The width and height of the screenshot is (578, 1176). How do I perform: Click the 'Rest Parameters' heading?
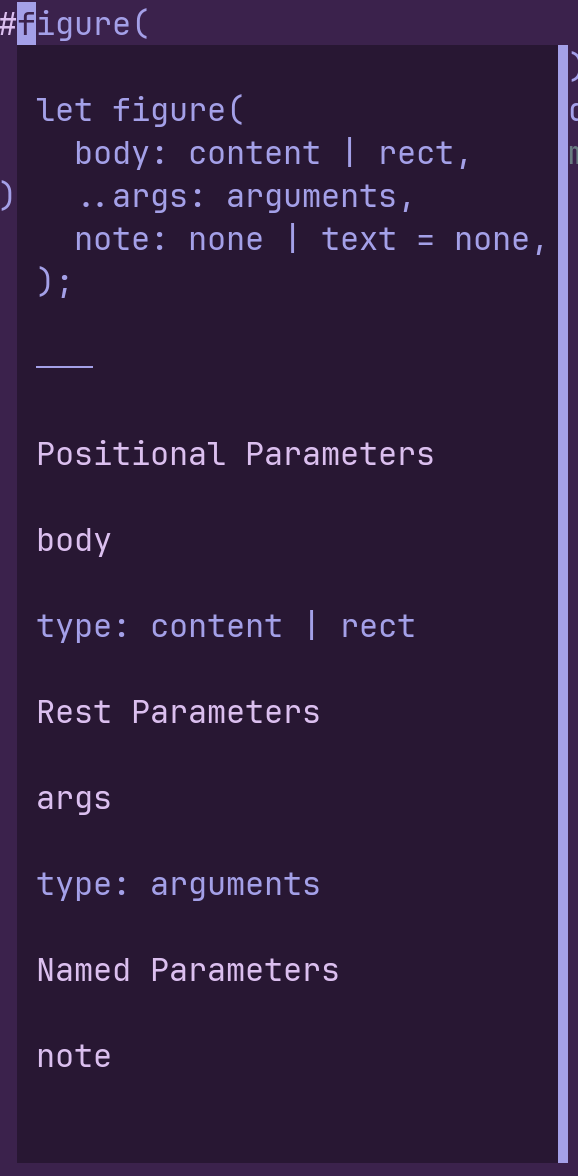(x=178, y=712)
